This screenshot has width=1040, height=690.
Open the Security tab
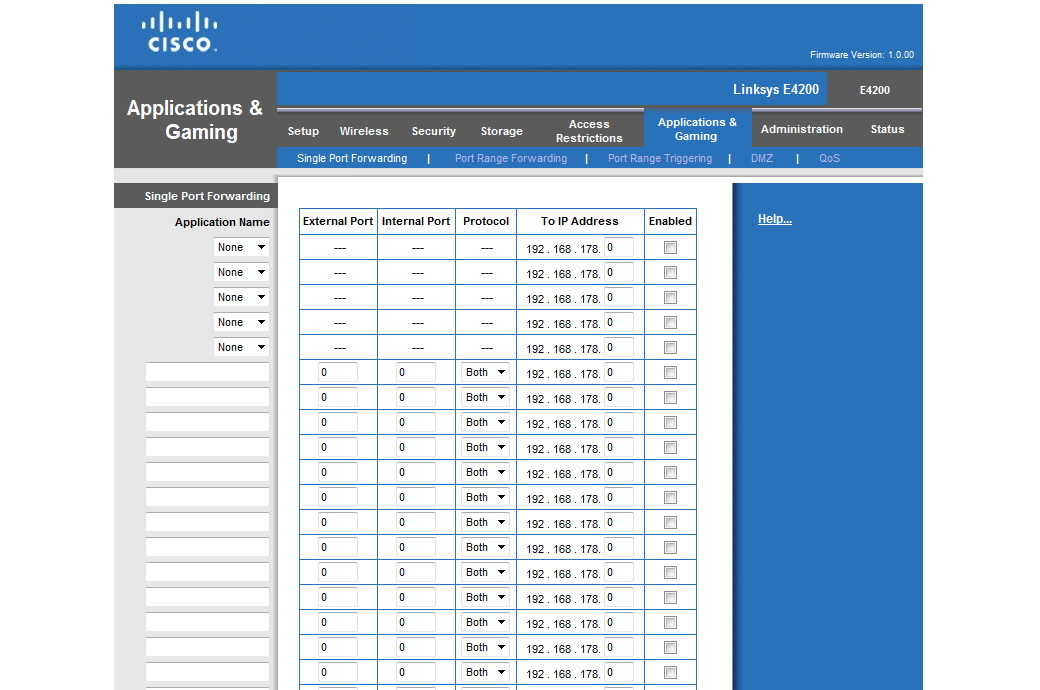(x=433, y=131)
